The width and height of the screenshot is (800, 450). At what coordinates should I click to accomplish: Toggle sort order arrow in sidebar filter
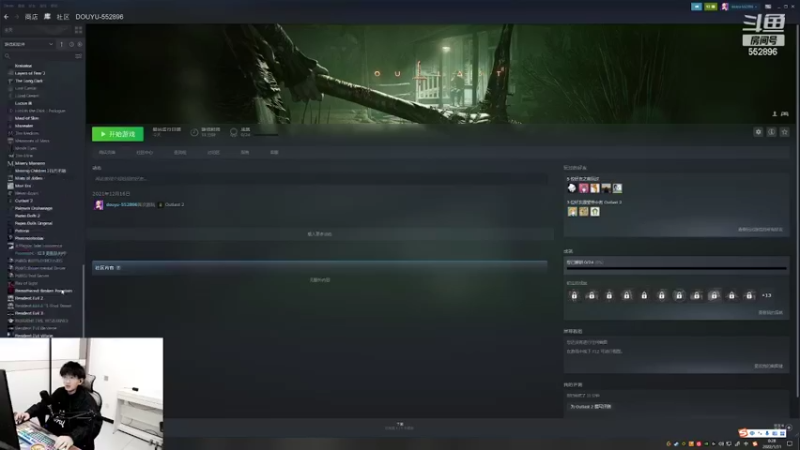[62, 44]
